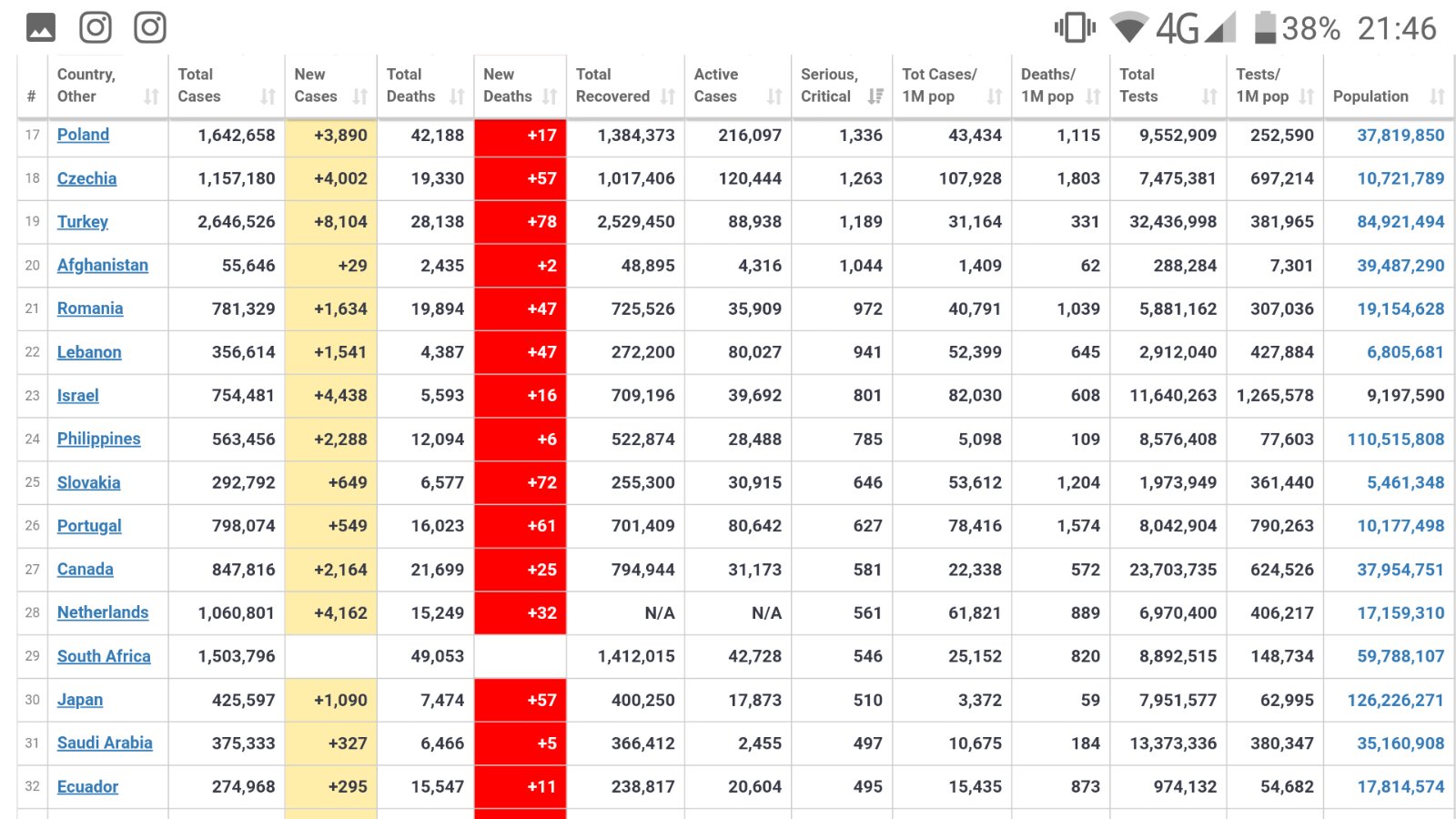Select the Deaths/1M pop column header
The height and width of the screenshot is (819, 1456).
(x=1047, y=86)
